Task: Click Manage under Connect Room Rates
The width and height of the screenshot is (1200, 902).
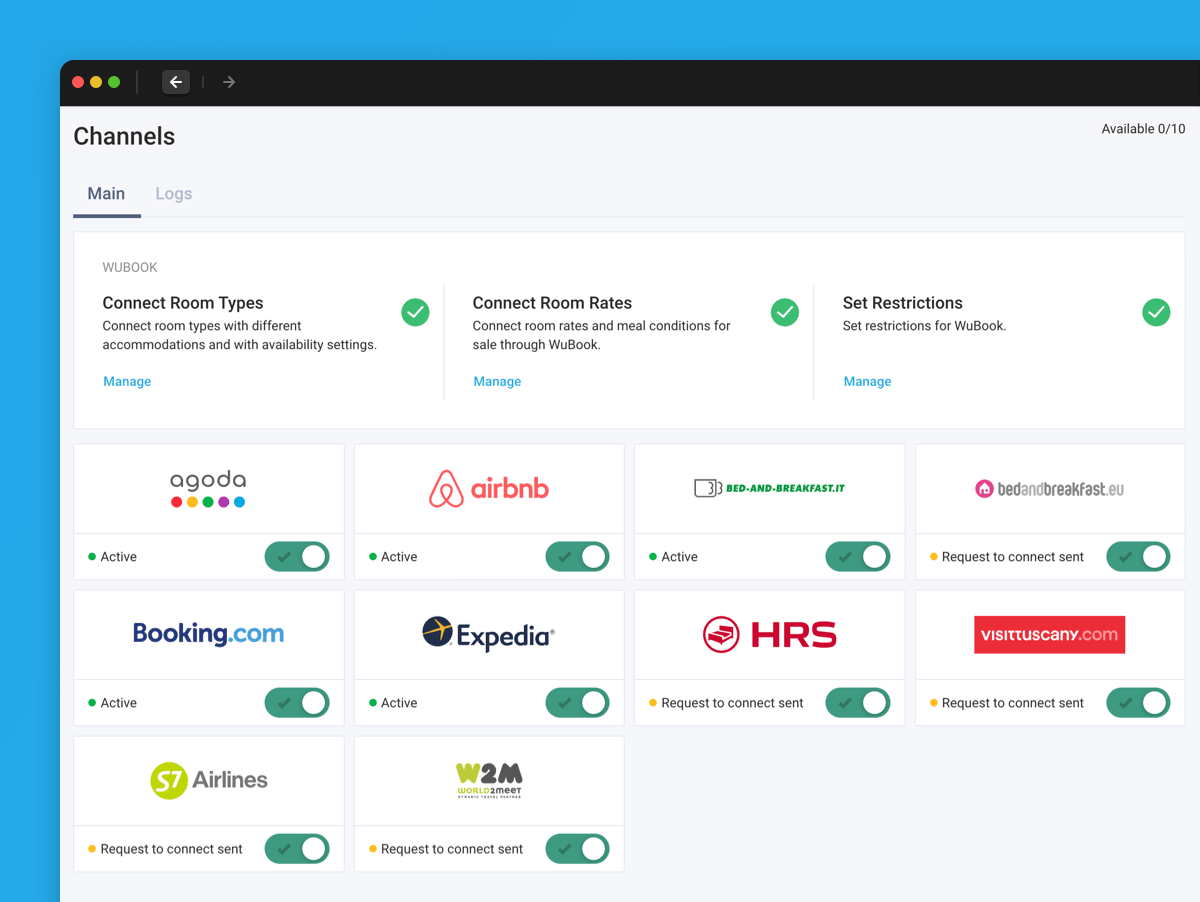Action: click(x=497, y=381)
